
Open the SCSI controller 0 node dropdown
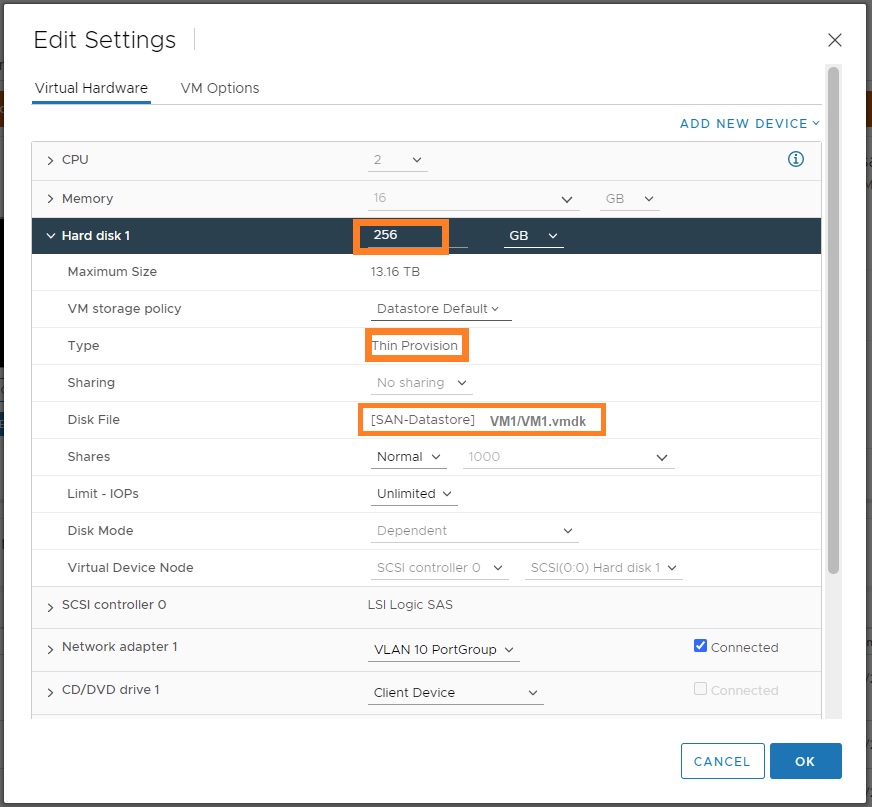click(x=439, y=568)
